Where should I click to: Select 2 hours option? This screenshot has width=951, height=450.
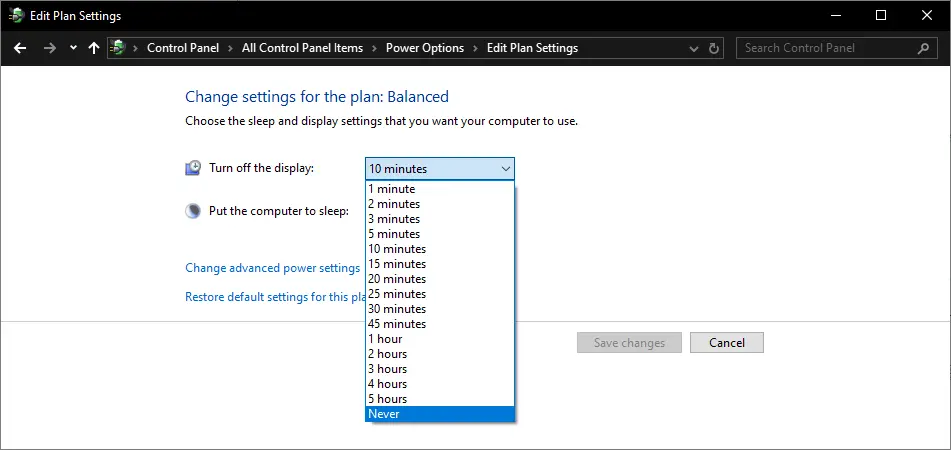click(440, 354)
